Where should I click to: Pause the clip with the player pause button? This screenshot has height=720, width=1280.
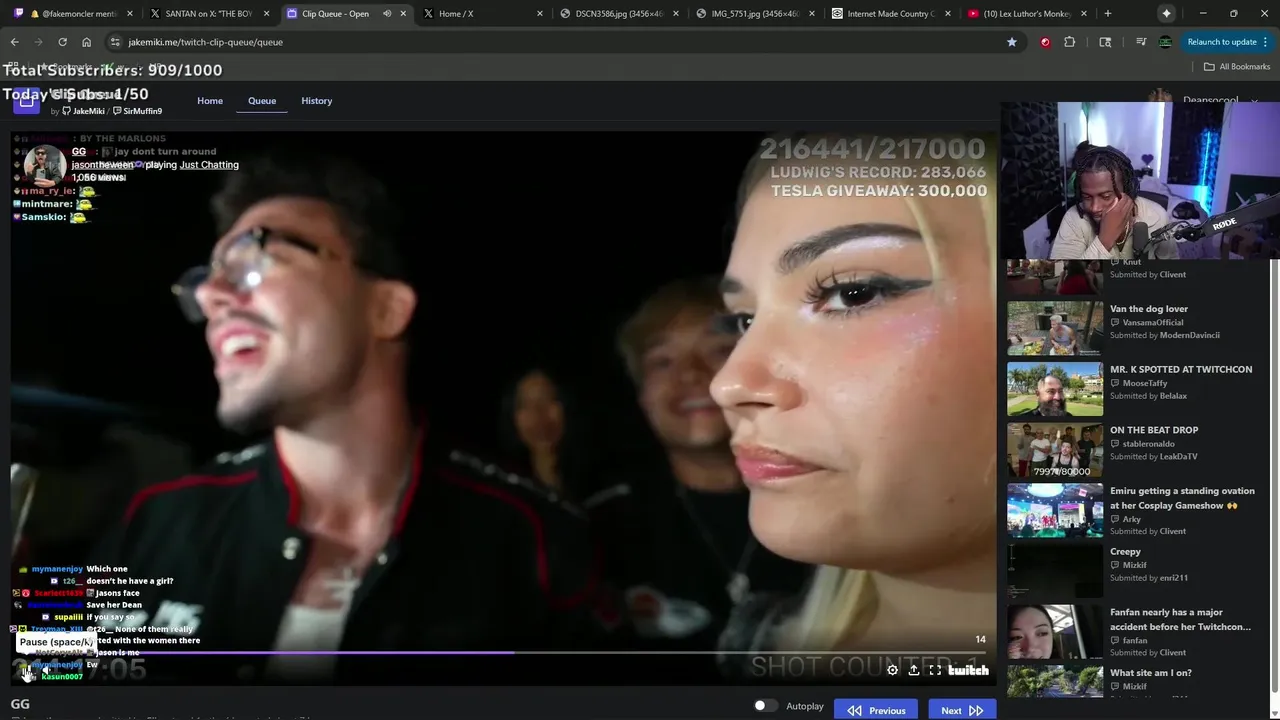tap(28, 671)
